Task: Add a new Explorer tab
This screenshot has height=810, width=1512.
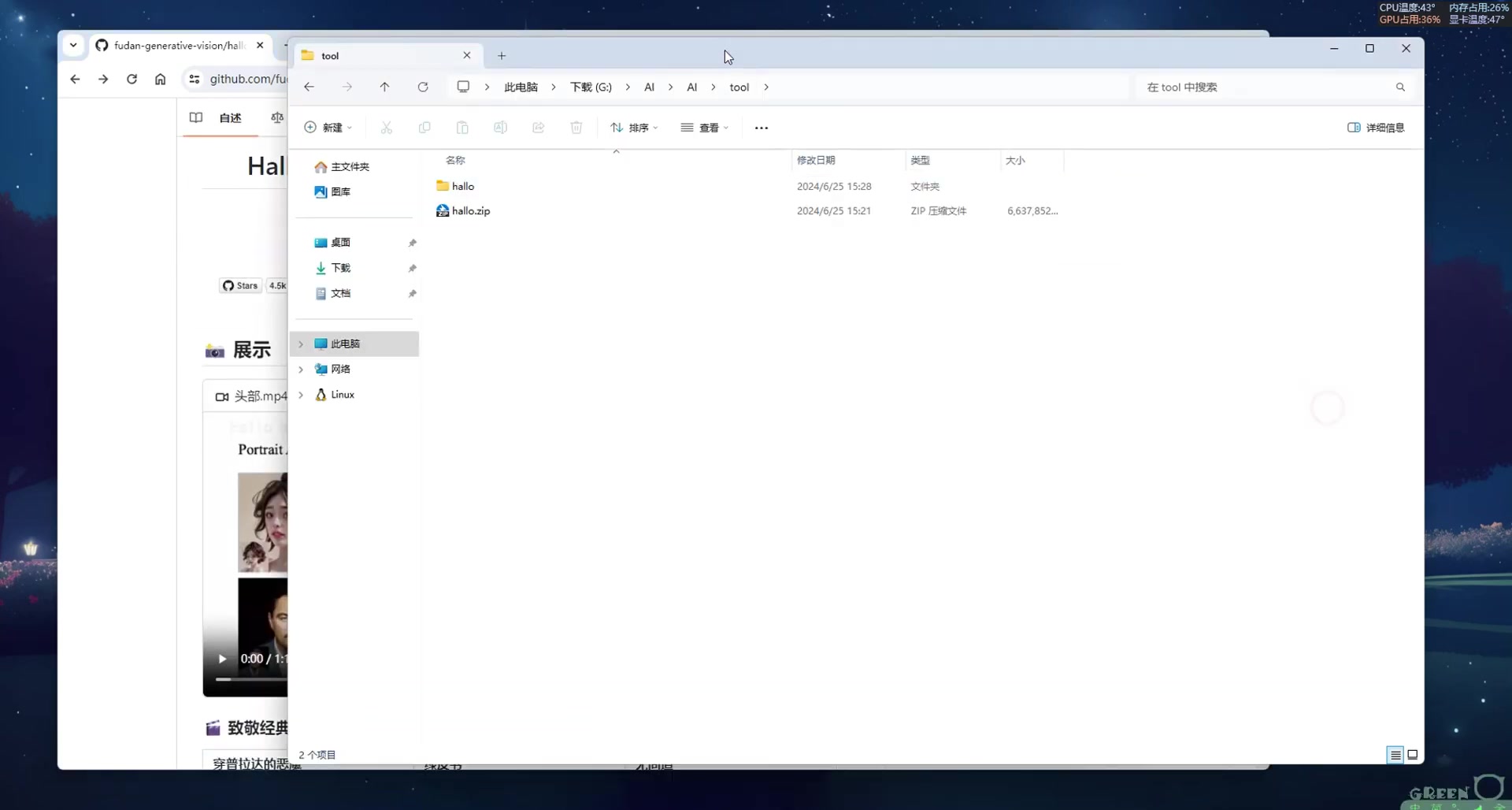Action: (502, 56)
